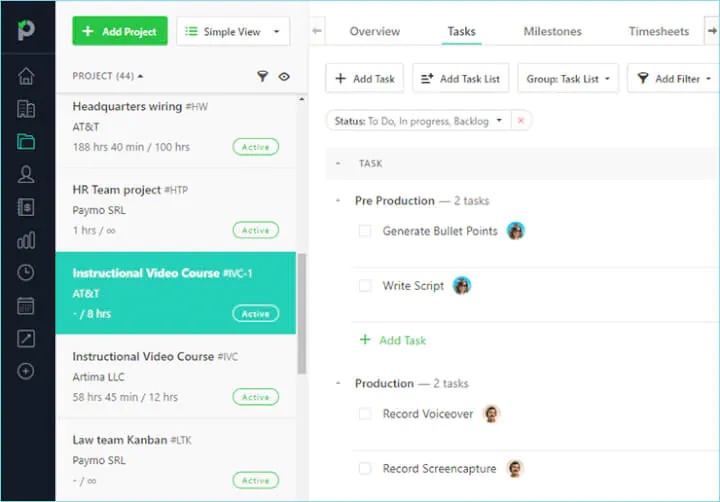Click the Pre Production list title

click(394, 201)
